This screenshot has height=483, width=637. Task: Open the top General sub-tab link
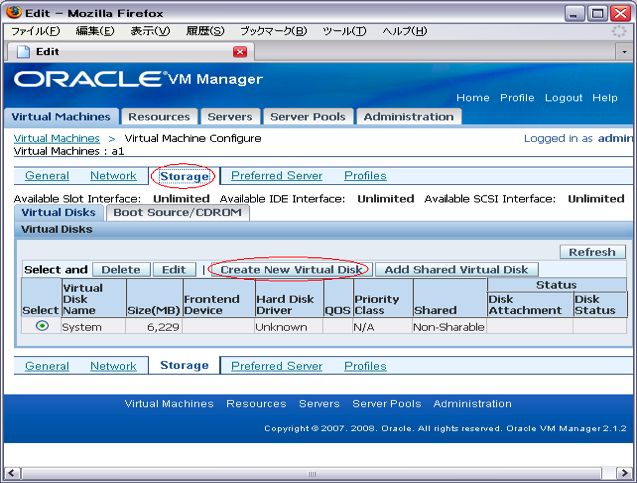(x=47, y=176)
